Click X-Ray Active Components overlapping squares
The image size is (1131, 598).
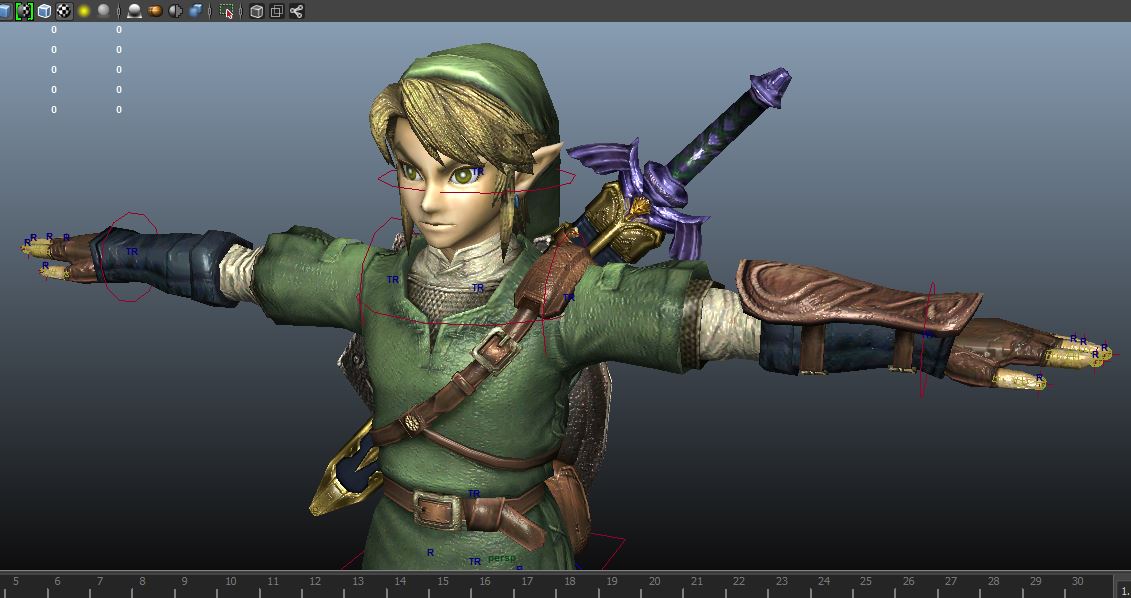(277, 11)
